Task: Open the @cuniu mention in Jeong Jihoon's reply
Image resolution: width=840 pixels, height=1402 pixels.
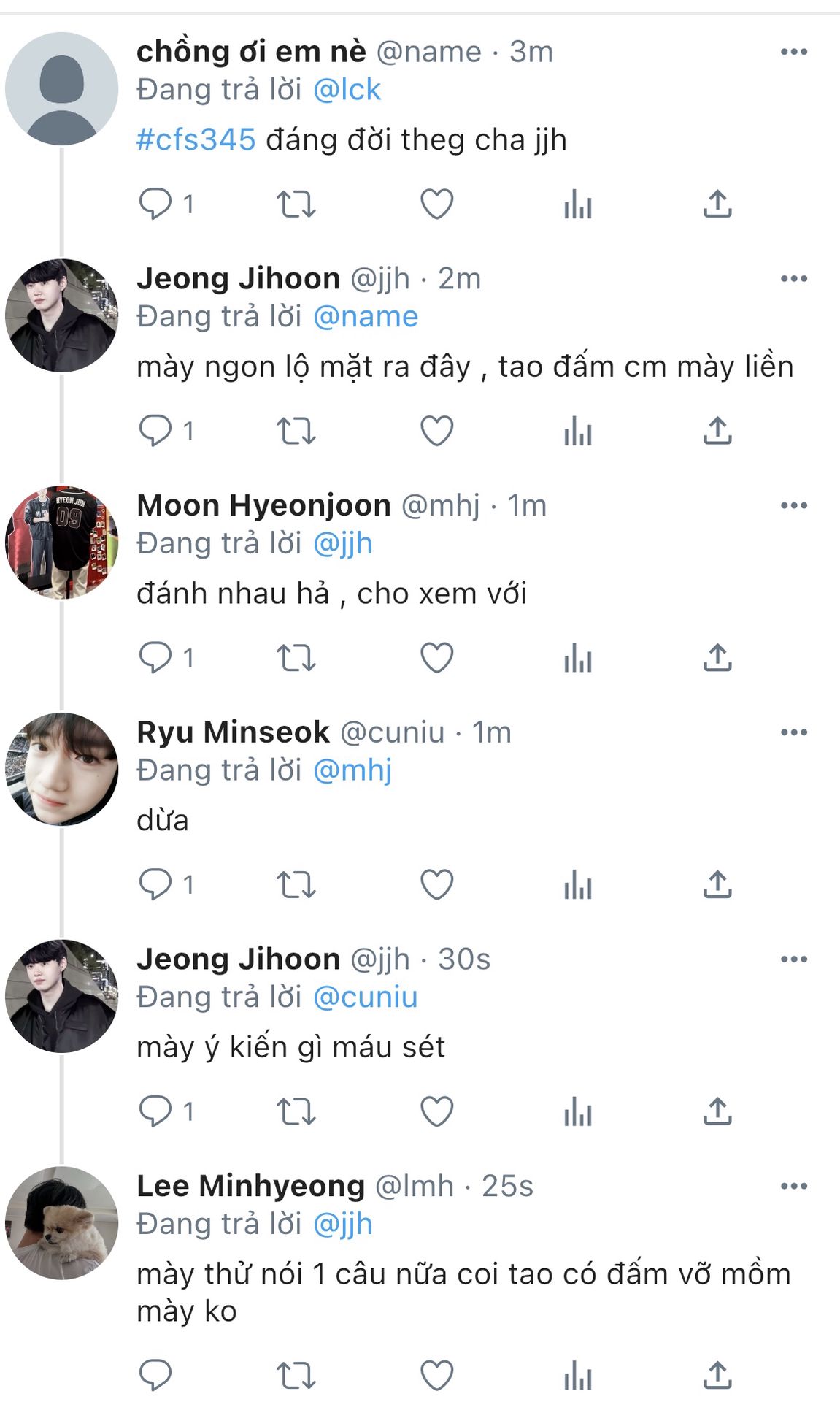Action: point(365,997)
